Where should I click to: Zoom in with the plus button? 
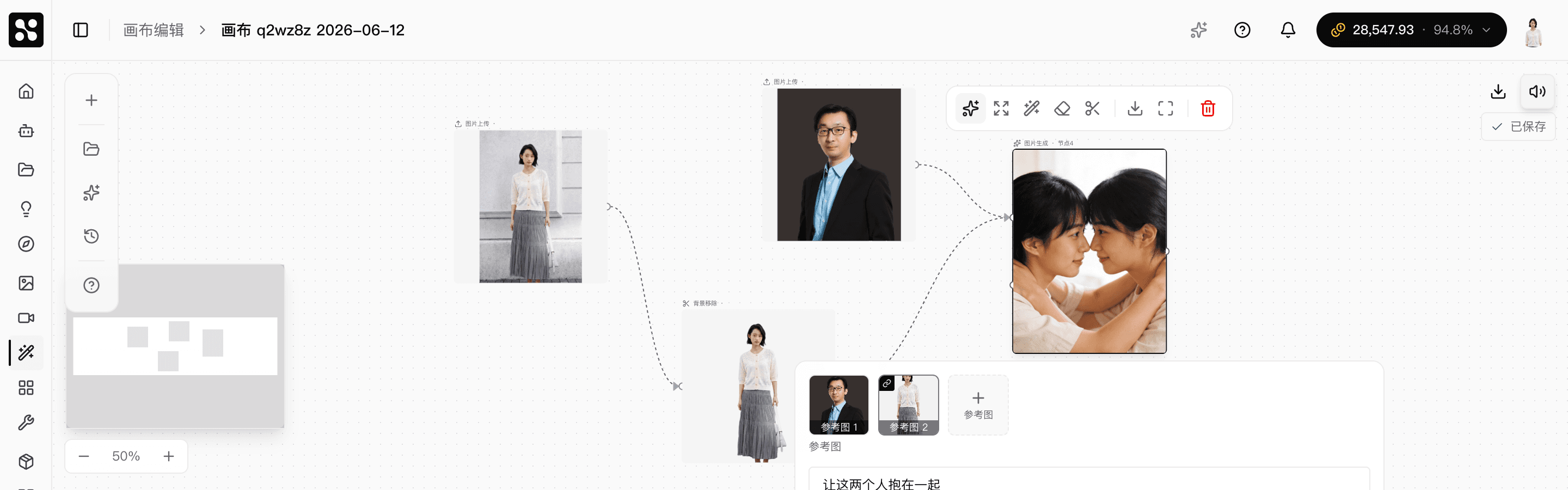point(169,456)
